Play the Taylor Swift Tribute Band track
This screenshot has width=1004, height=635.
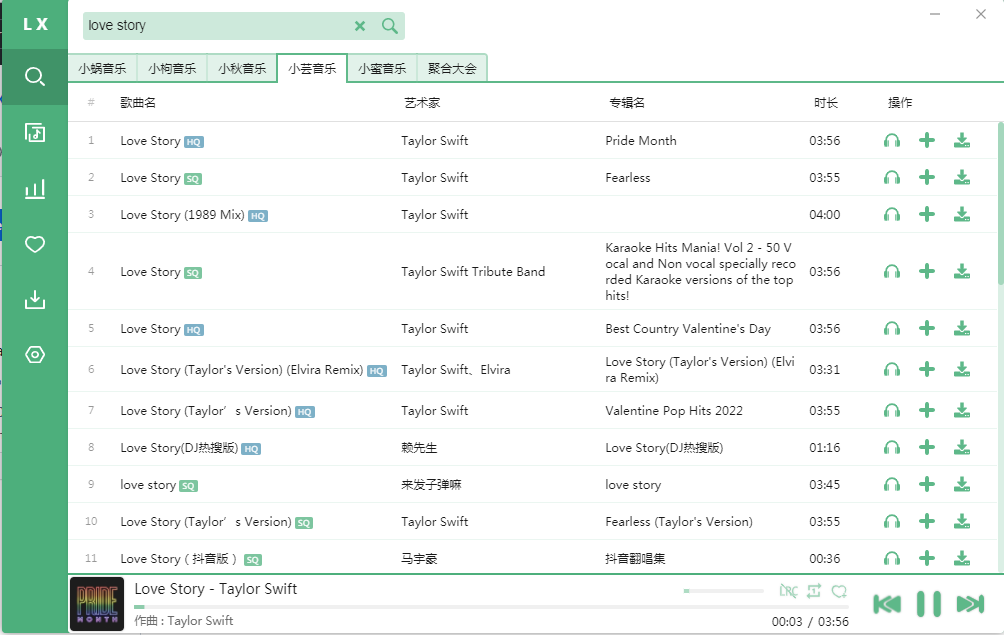(x=891, y=271)
